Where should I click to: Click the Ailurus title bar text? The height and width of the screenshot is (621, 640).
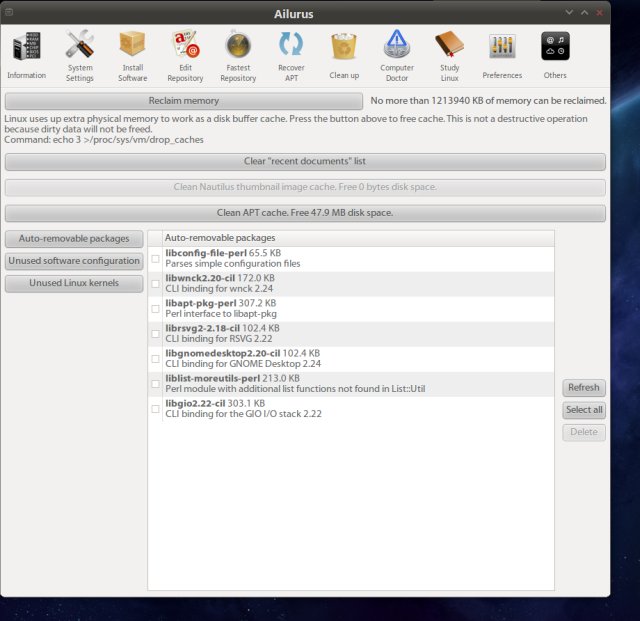[294, 14]
